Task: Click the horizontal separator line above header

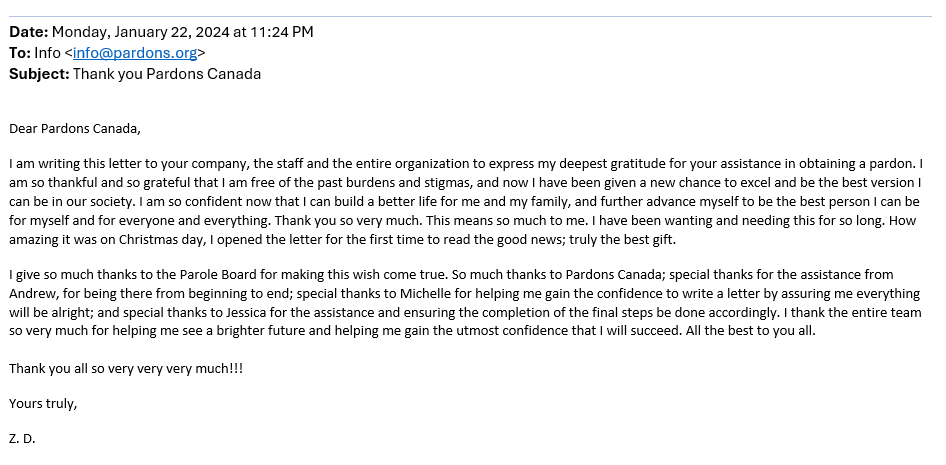Action: coord(471,16)
